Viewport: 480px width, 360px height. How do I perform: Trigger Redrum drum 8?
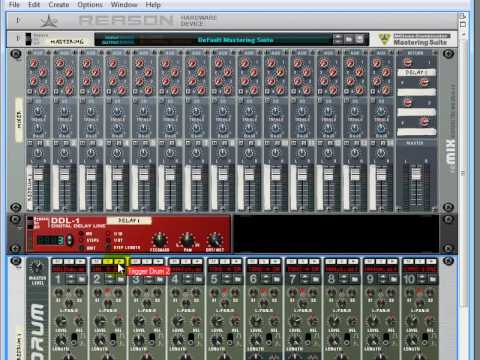(353, 261)
